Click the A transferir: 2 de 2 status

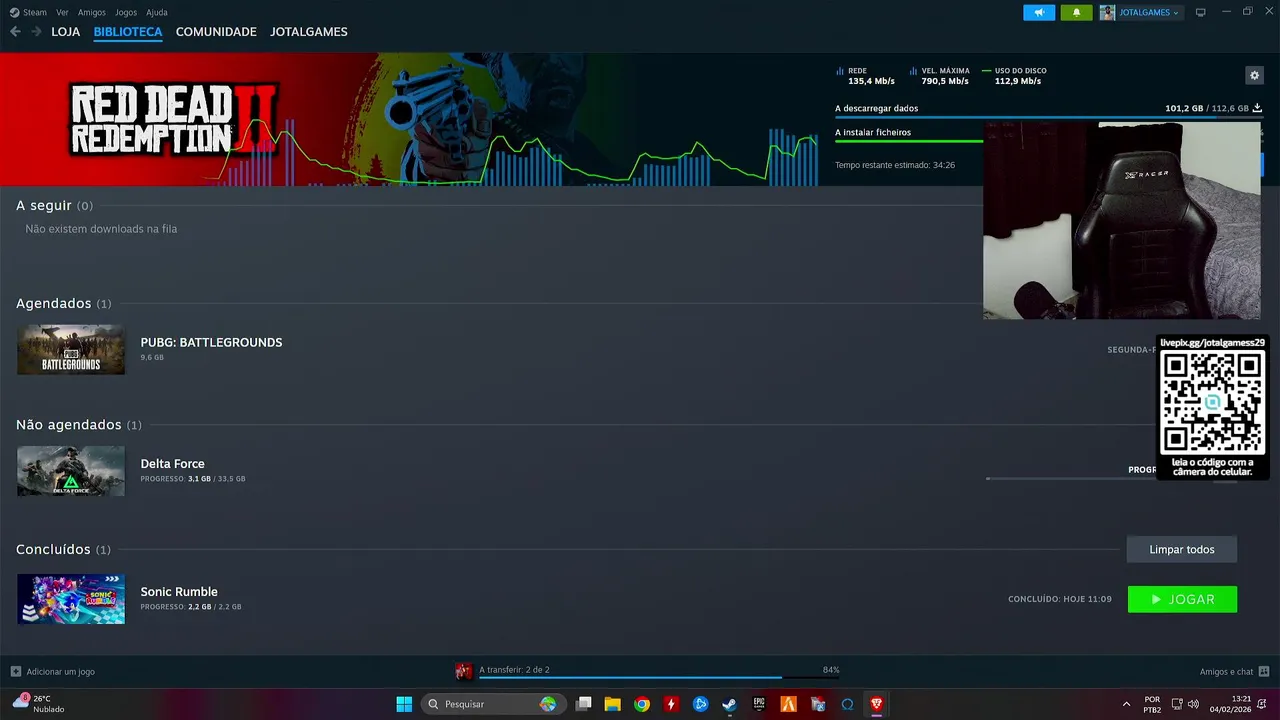(514, 670)
